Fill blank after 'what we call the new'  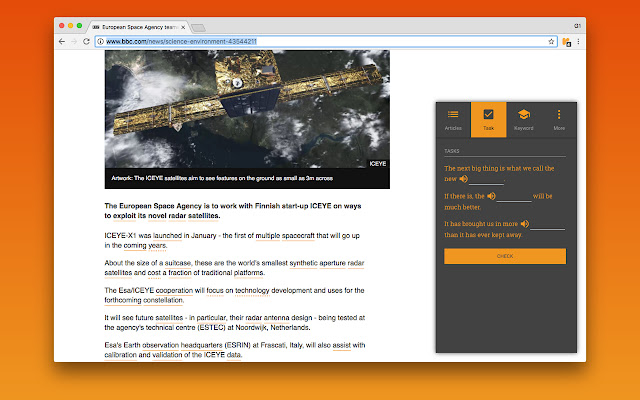coord(486,180)
